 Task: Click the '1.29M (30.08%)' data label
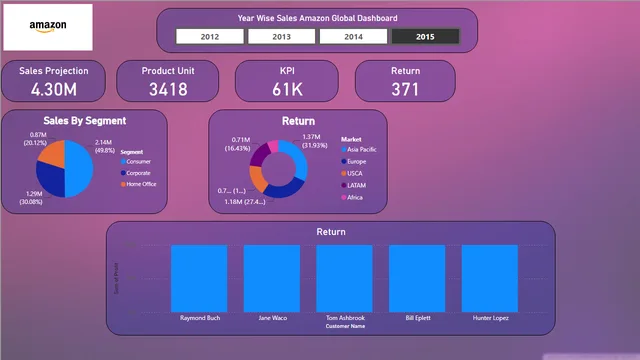[31, 198]
